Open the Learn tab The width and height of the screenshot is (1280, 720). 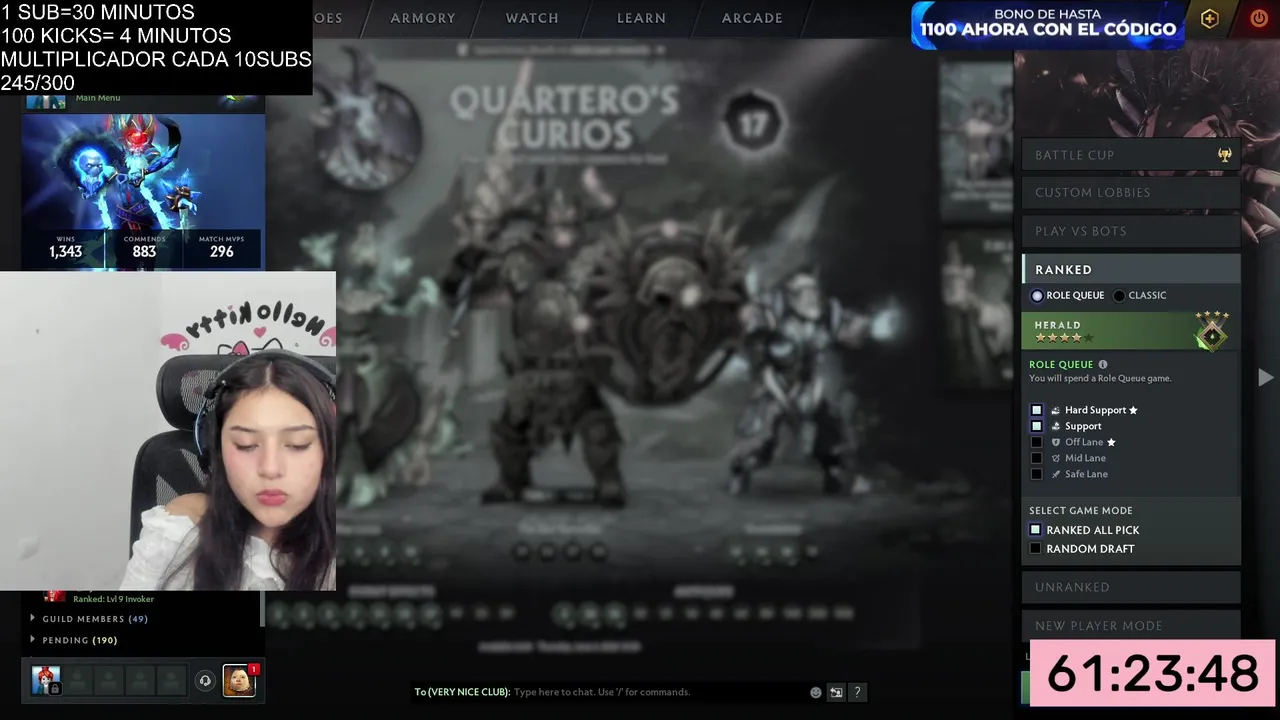point(641,18)
